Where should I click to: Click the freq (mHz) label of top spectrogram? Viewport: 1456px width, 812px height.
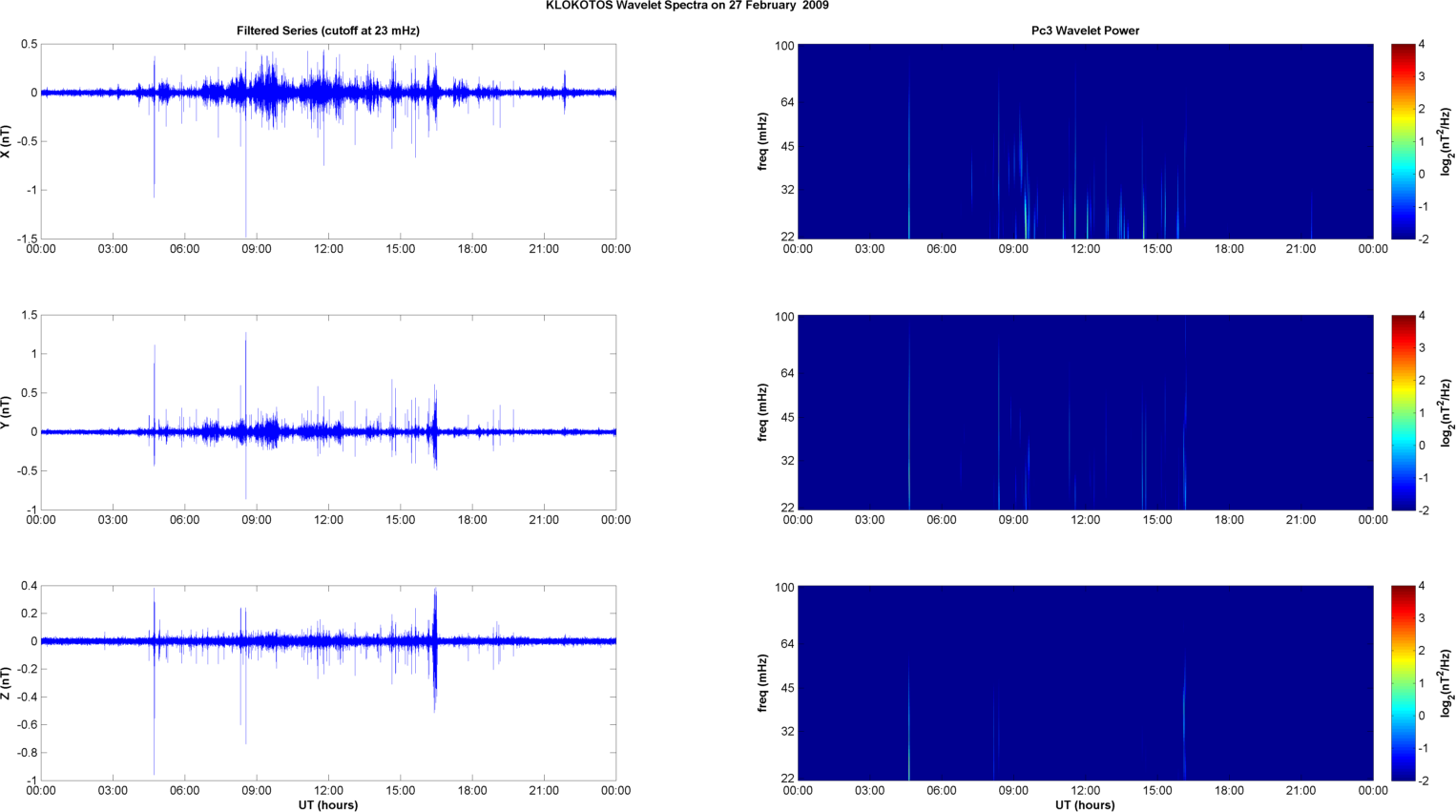tap(762, 141)
